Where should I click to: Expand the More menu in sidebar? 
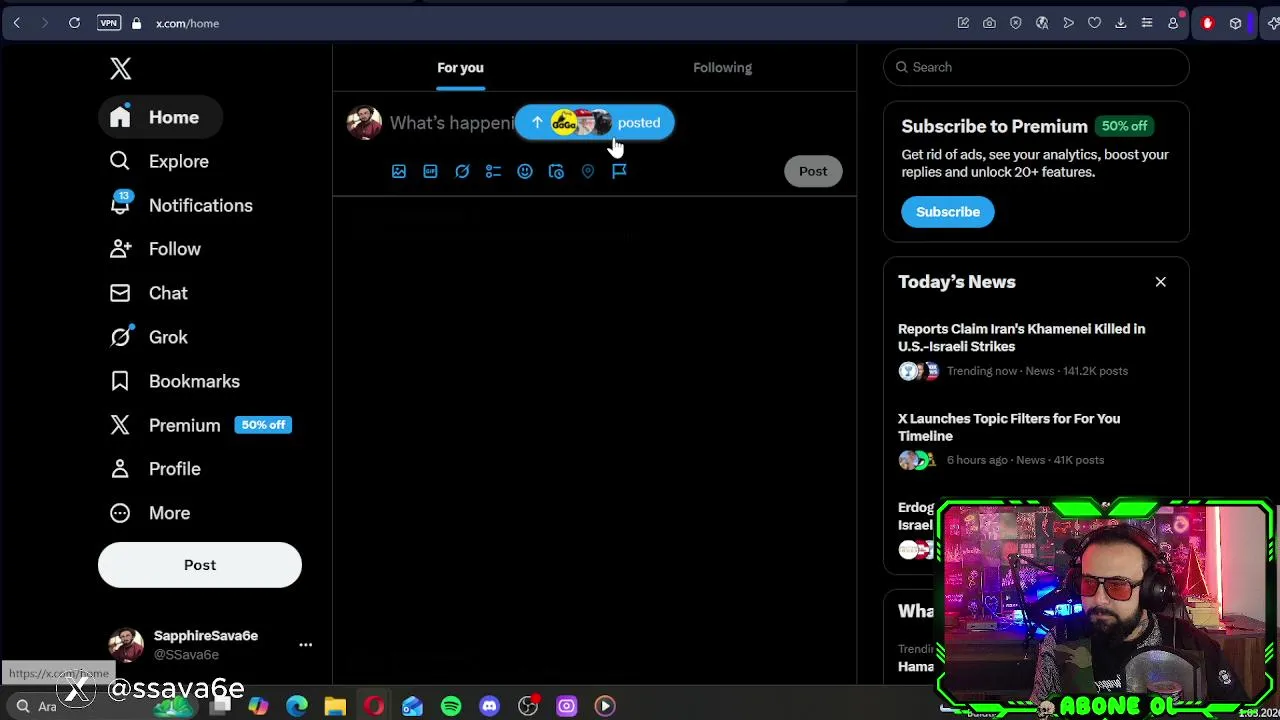click(151, 513)
